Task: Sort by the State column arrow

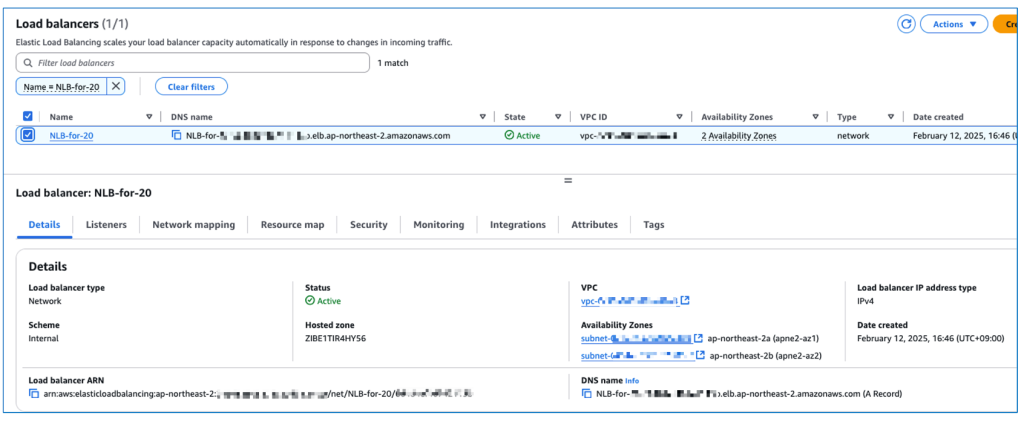Action: (558, 117)
